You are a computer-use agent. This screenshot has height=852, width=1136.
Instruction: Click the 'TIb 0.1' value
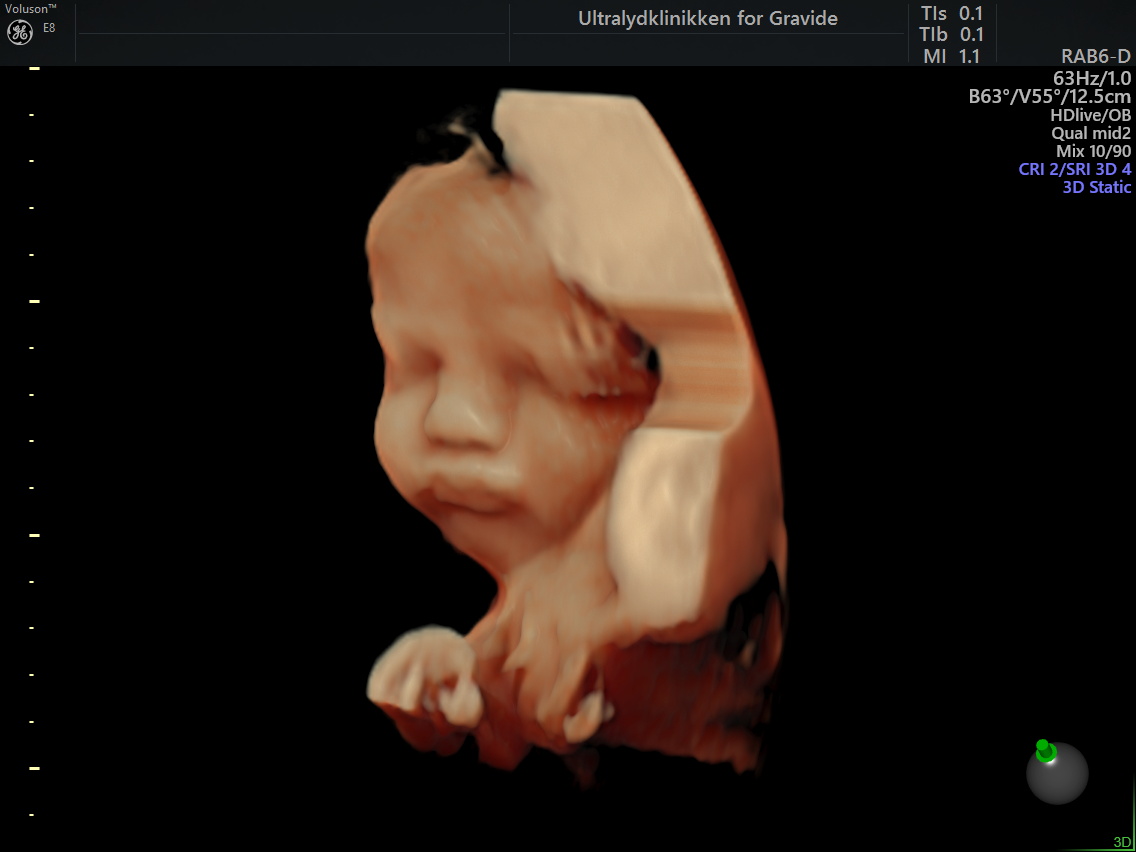point(951,34)
